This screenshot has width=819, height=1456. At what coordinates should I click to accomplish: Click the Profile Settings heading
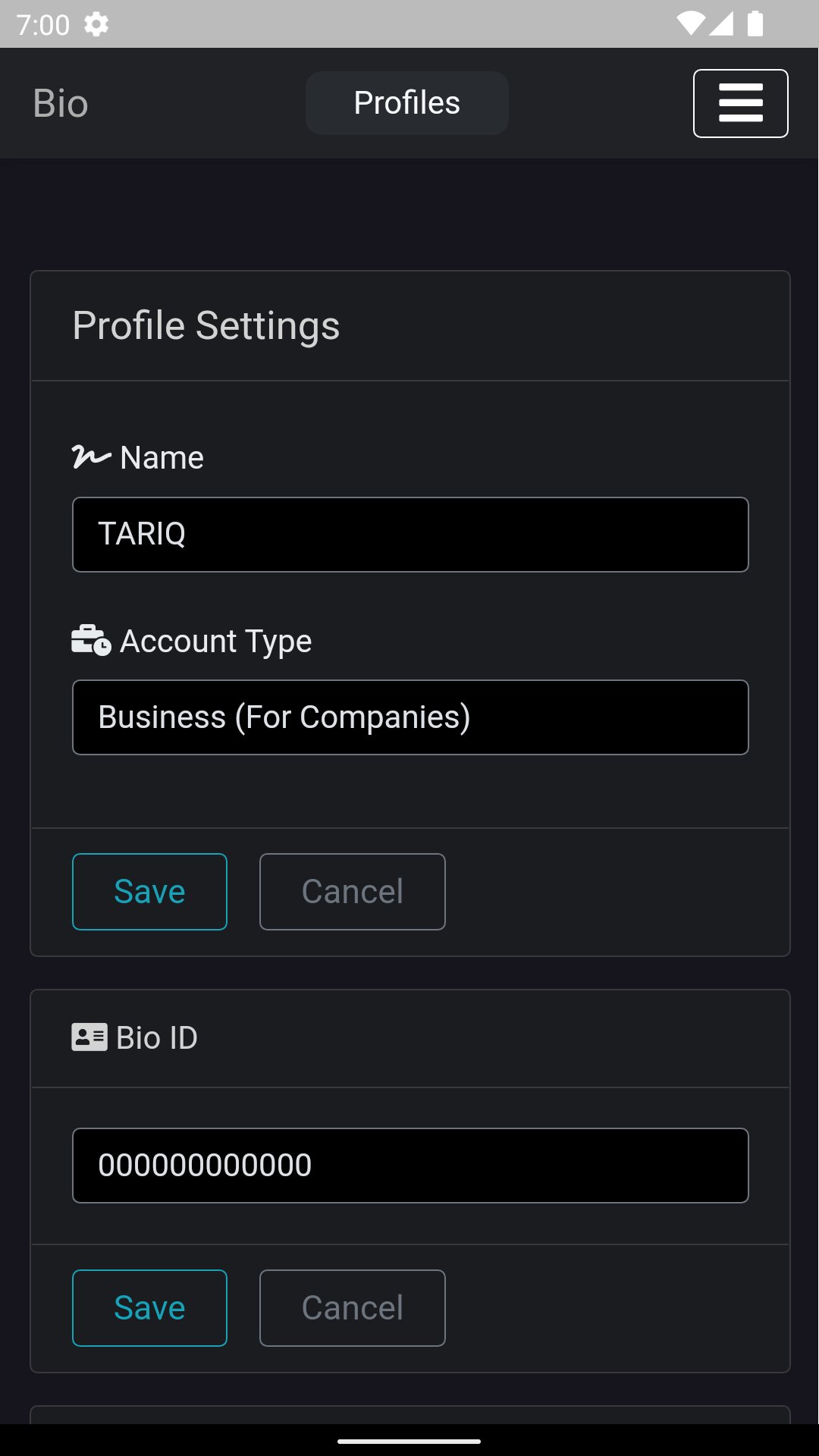206,326
